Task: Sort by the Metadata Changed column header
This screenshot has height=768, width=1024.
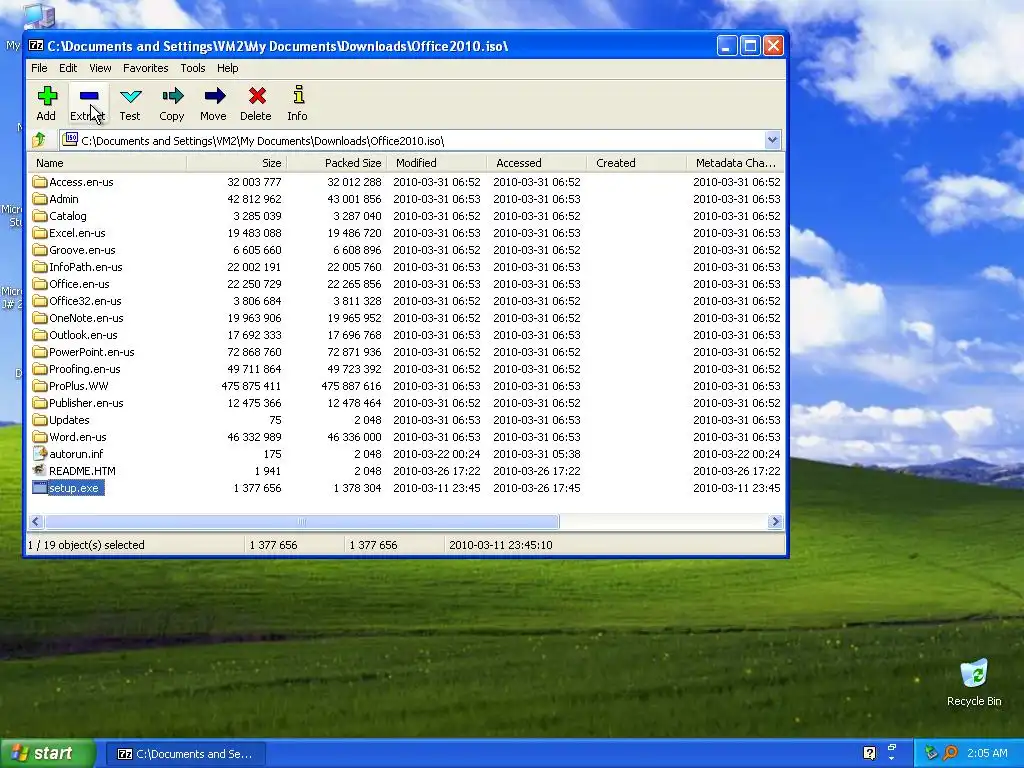Action: [x=735, y=163]
